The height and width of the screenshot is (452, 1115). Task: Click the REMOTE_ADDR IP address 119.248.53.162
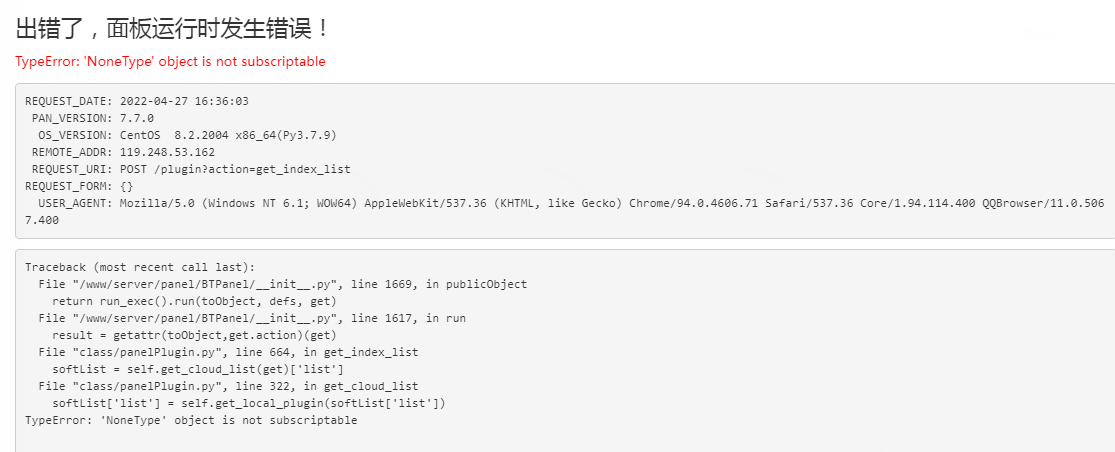(168, 152)
